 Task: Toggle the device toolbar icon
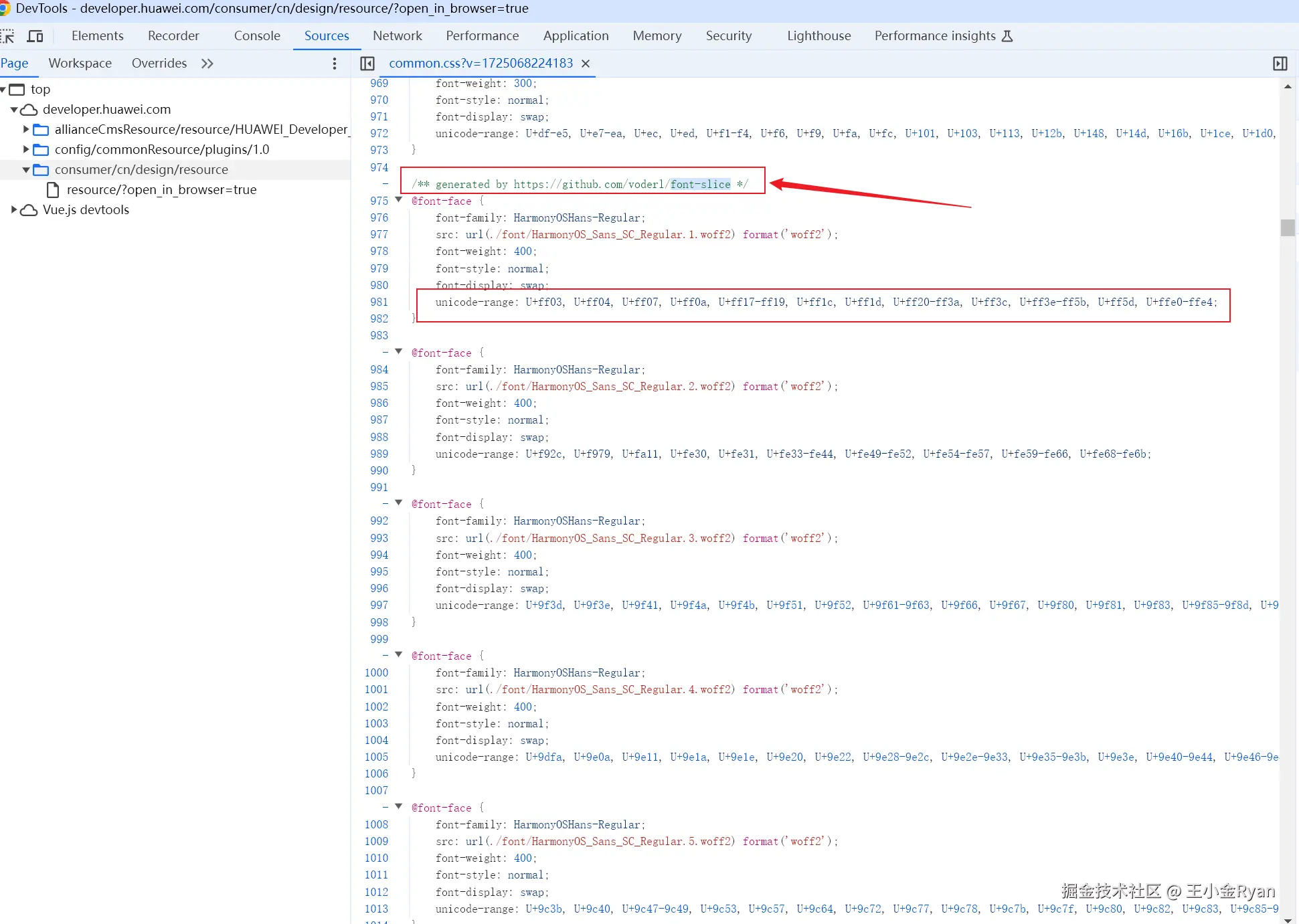(x=35, y=36)
